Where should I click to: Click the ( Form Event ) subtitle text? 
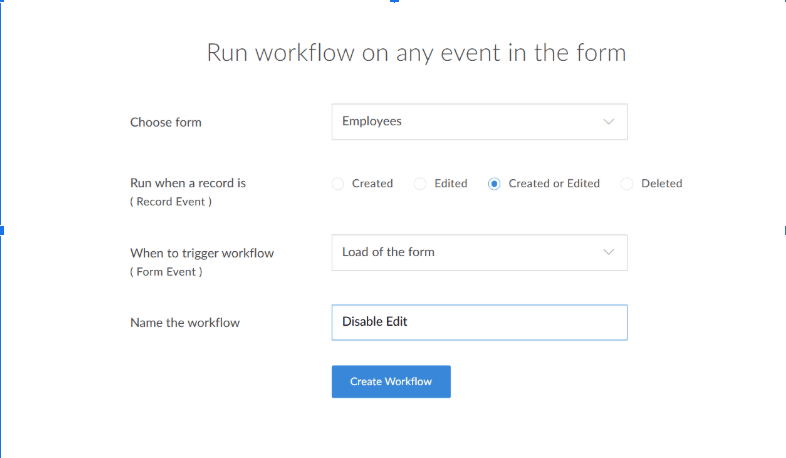166,272
